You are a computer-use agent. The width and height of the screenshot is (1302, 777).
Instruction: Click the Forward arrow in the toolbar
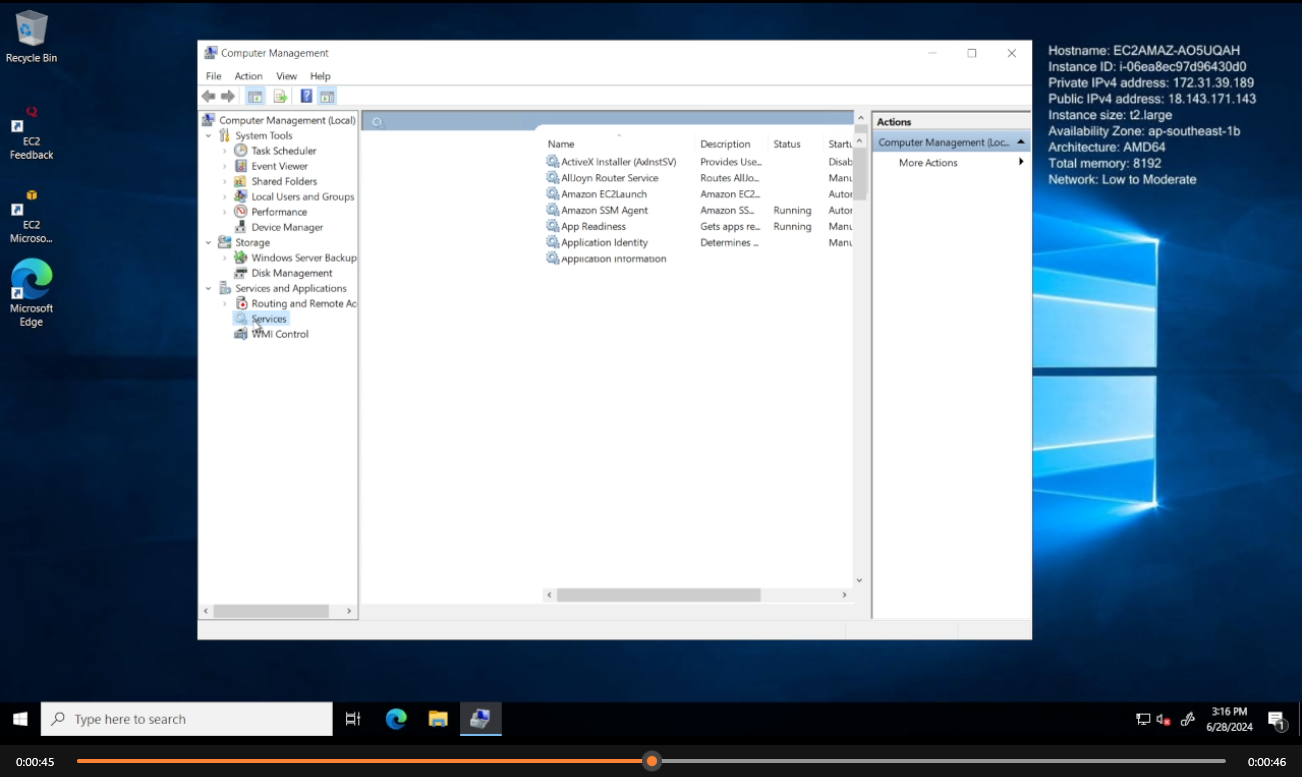point(228,96)
